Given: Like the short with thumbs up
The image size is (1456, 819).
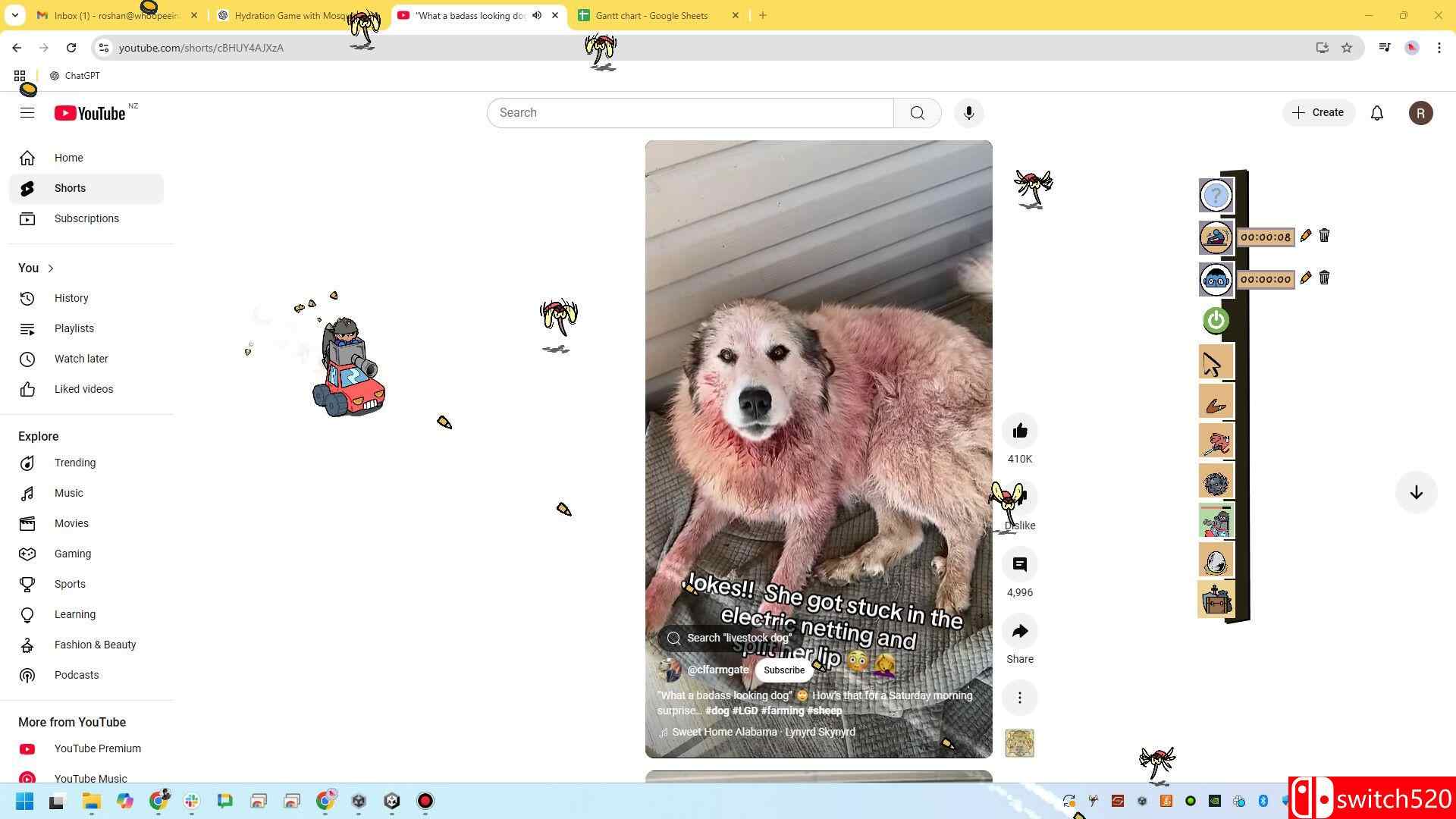Looking at the screenshot, I should tap(1019, 431).
